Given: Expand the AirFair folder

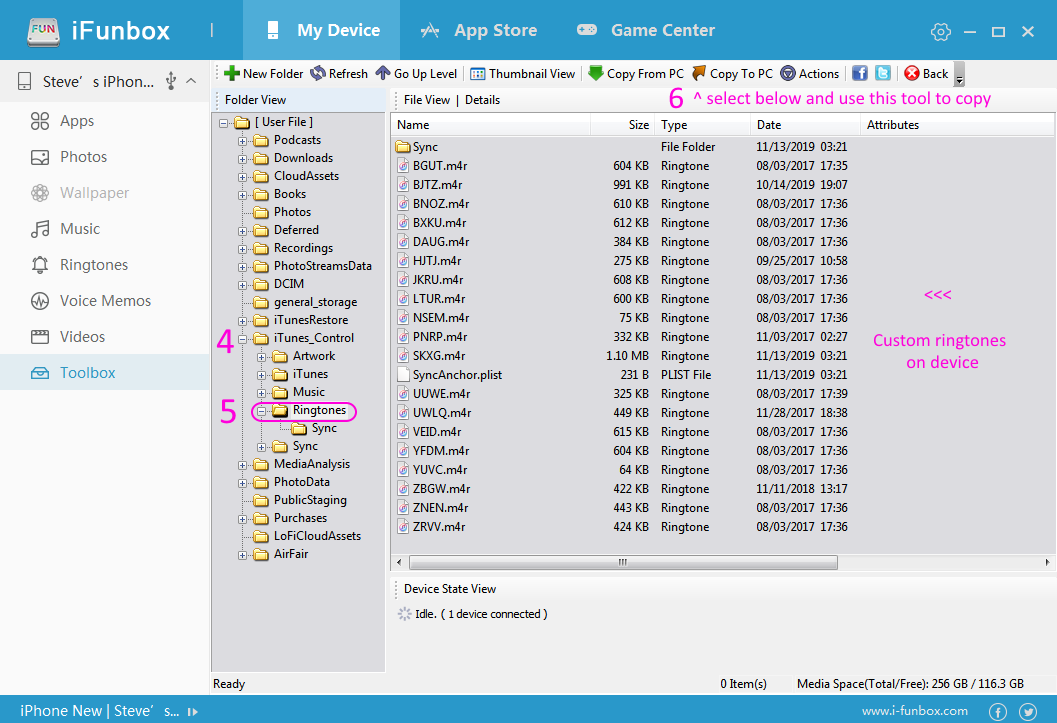Looking at the screenshot, I should [x=242, y=555].
